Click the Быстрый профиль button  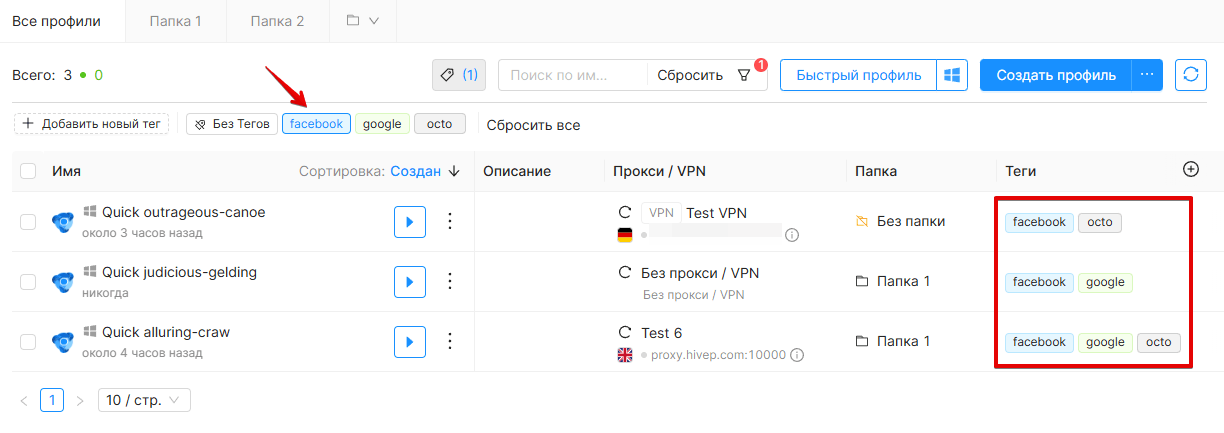click(858, 75)
